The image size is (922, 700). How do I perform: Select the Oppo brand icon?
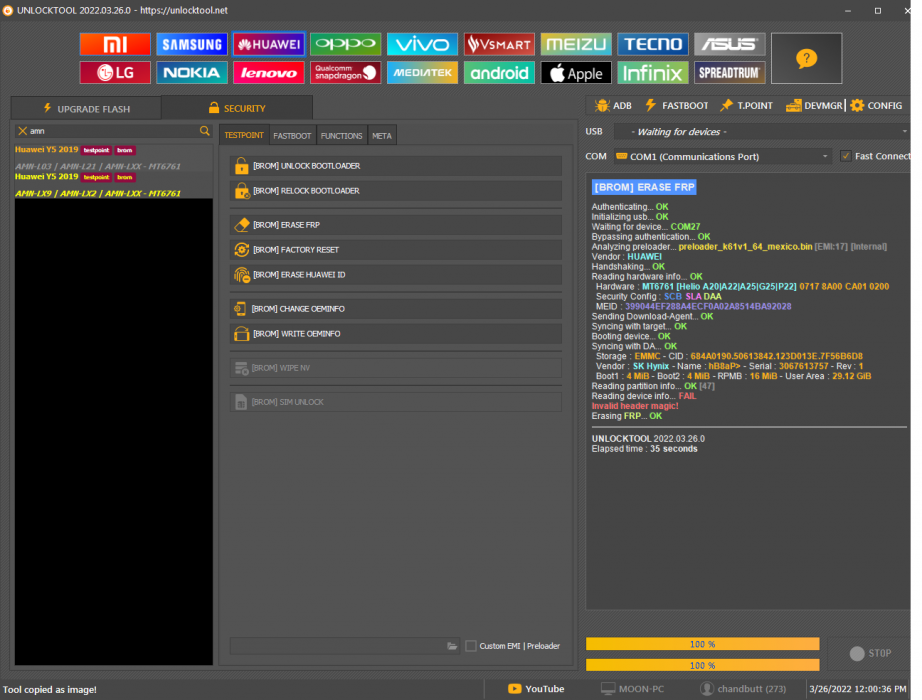point(345,44)
